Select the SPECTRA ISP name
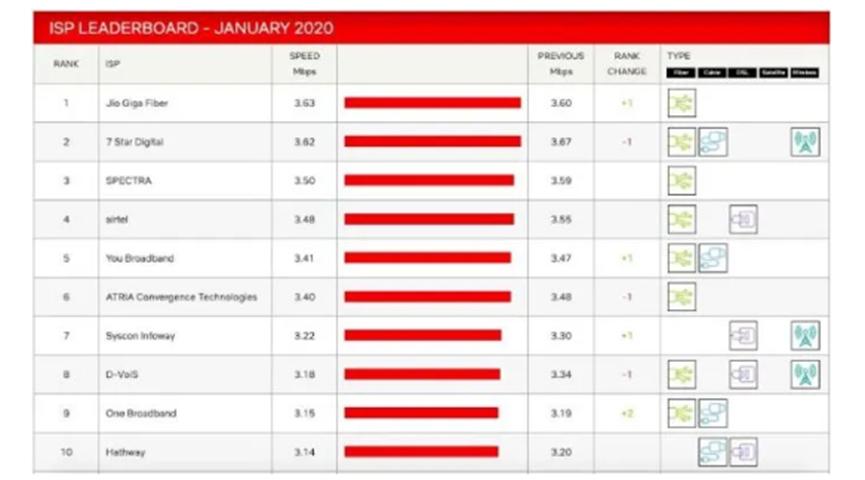 coord(129,180)
